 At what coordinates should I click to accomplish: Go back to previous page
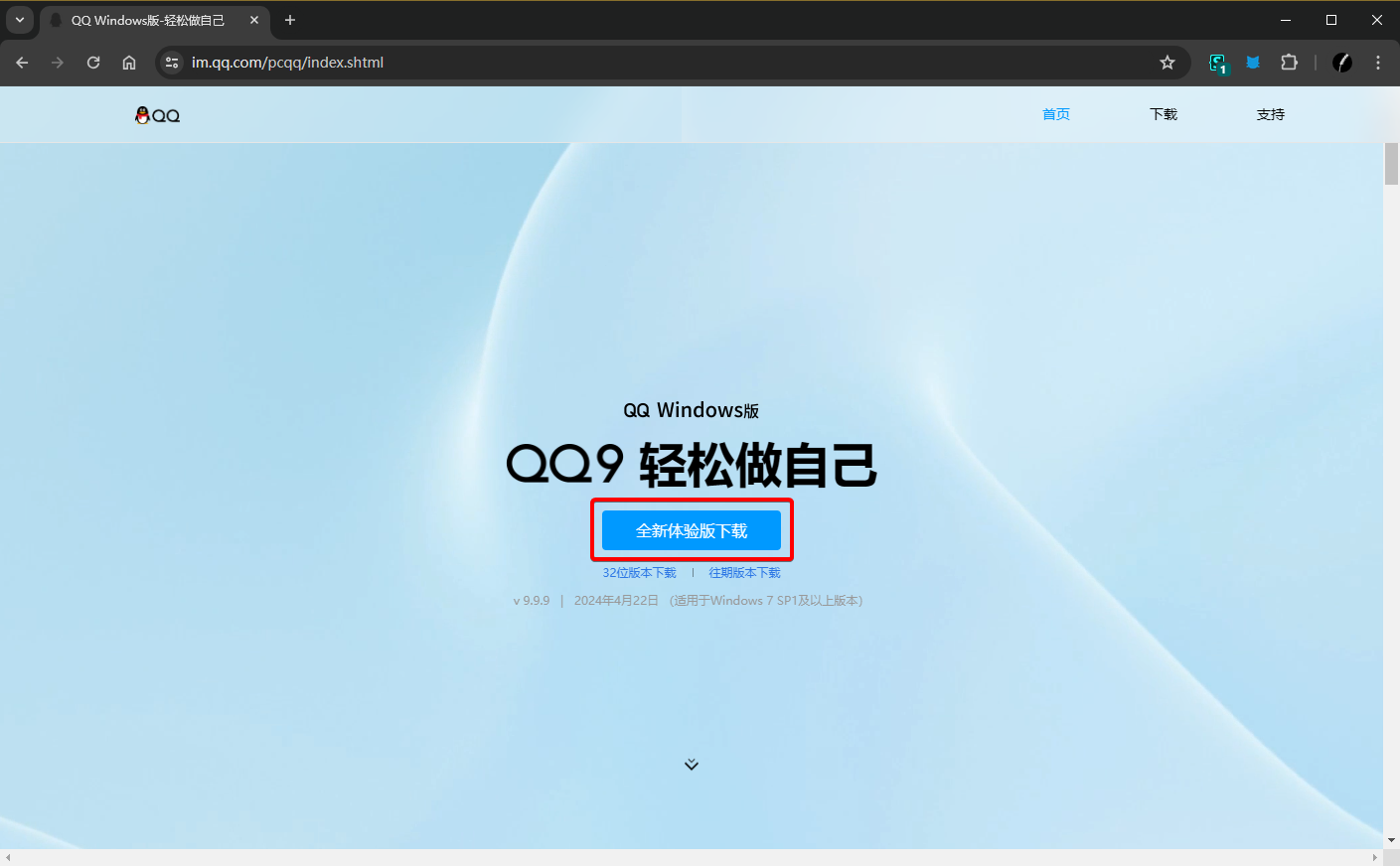click(22, 63)
